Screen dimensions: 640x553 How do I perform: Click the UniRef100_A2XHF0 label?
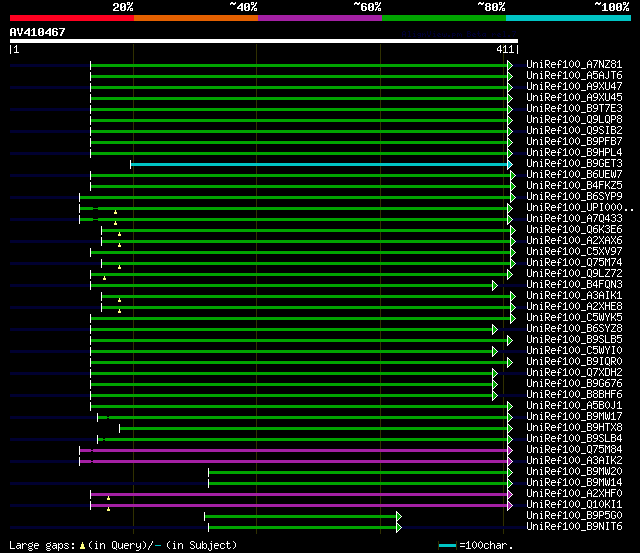[574, 494]
